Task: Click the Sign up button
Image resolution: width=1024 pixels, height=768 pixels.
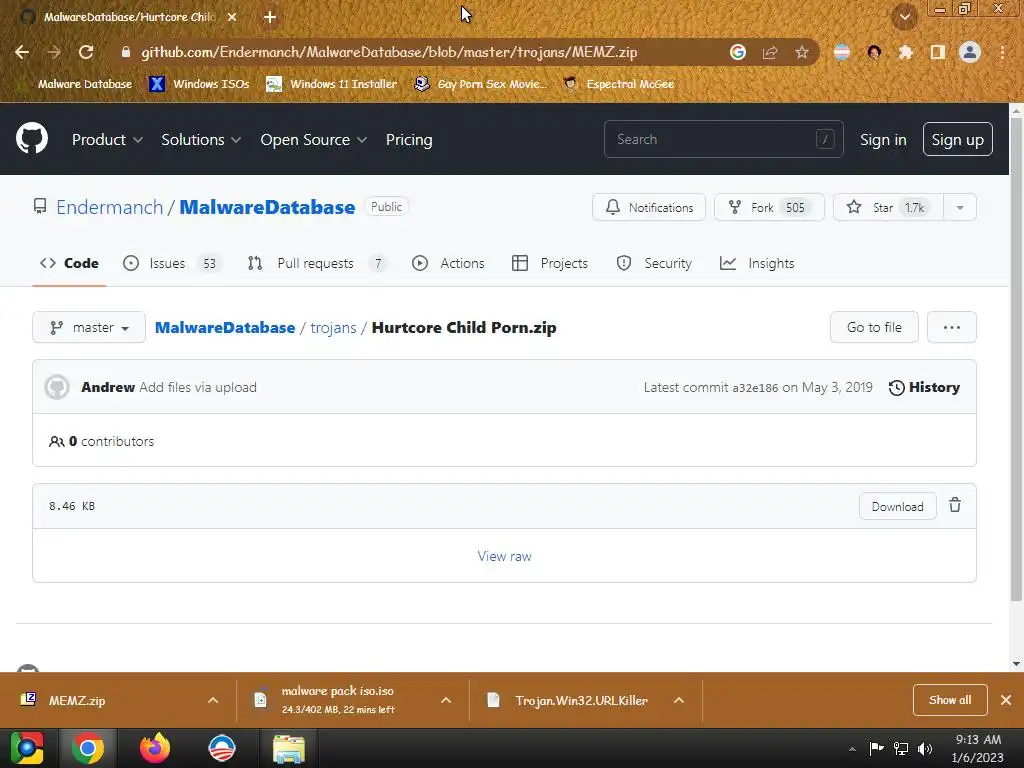Action: 957,139
